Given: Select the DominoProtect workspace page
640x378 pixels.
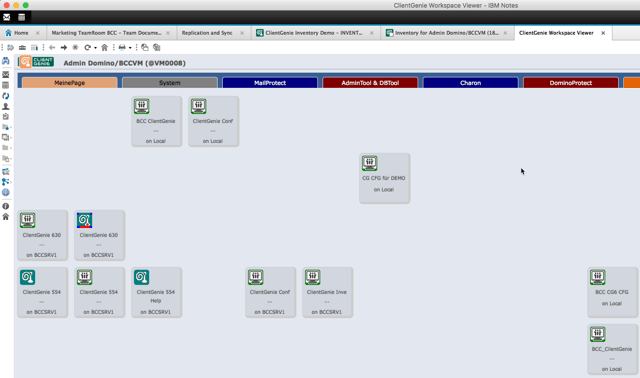Looking at the screenshot, I should 571,83.
